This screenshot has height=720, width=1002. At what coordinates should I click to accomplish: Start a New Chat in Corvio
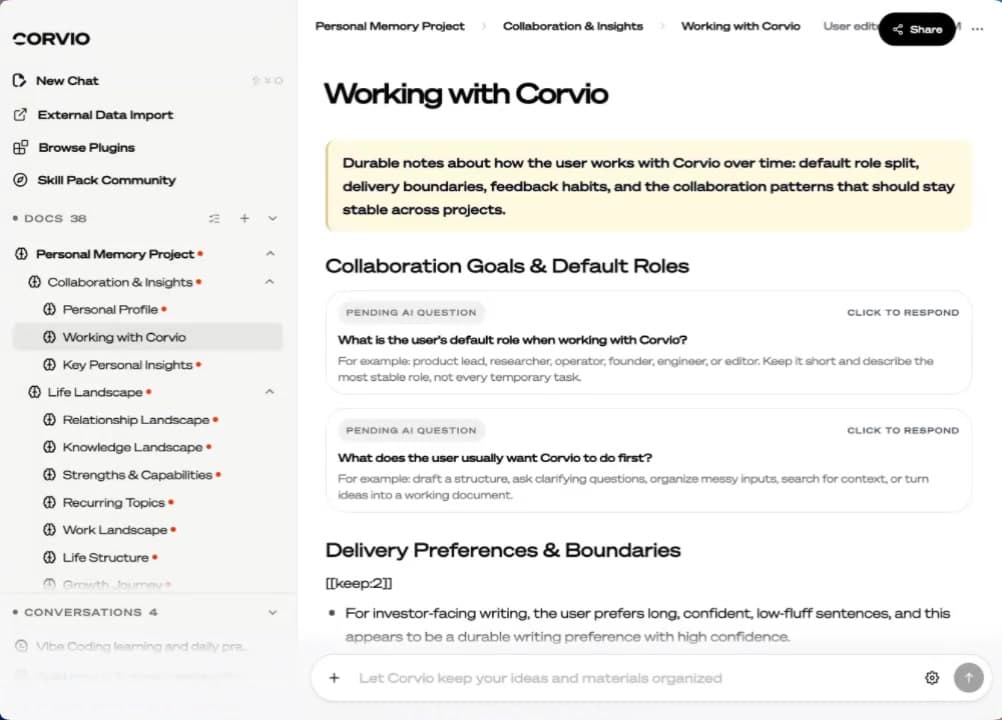(x=66, y=80)
